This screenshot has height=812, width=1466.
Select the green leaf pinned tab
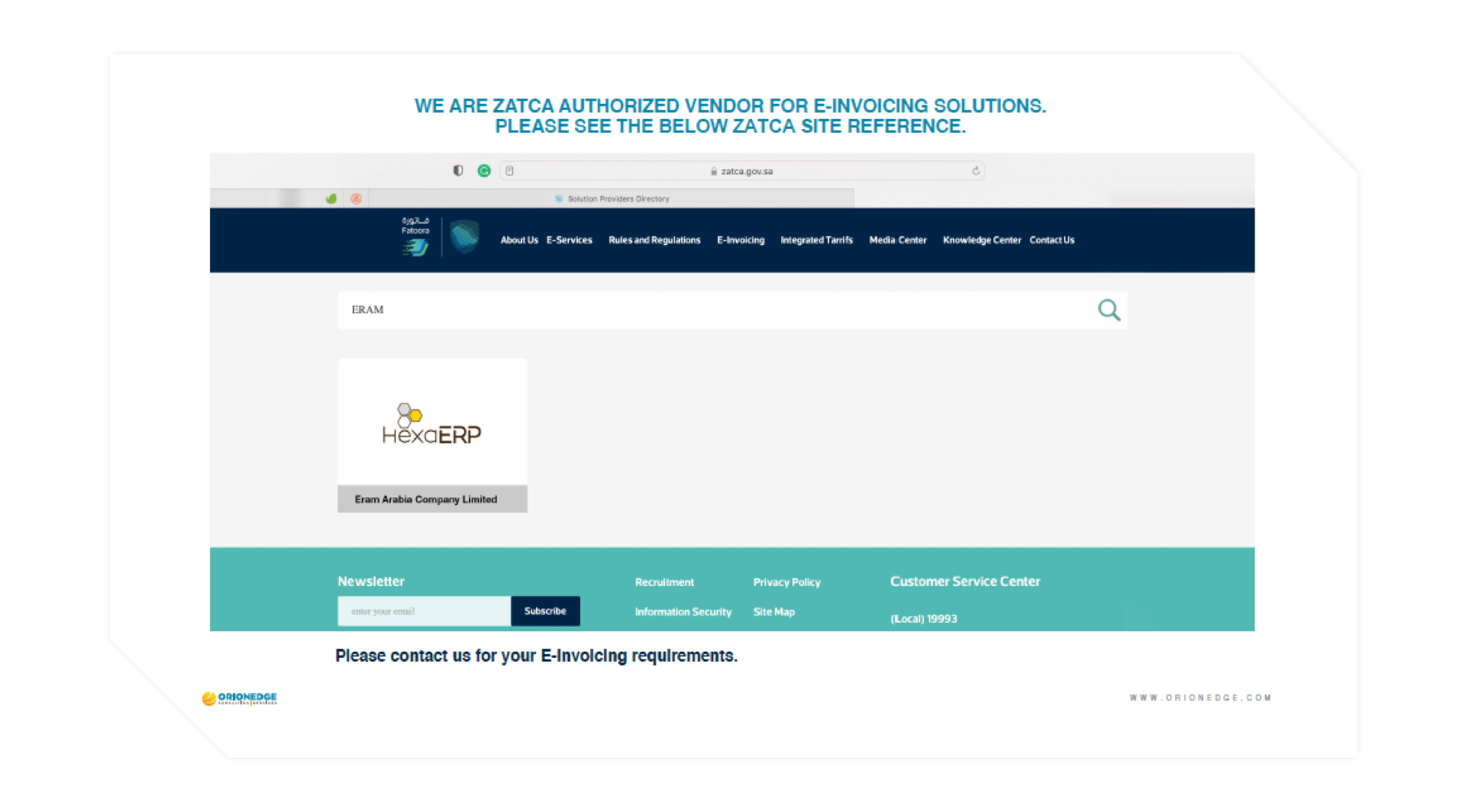(x=331, y=198)
